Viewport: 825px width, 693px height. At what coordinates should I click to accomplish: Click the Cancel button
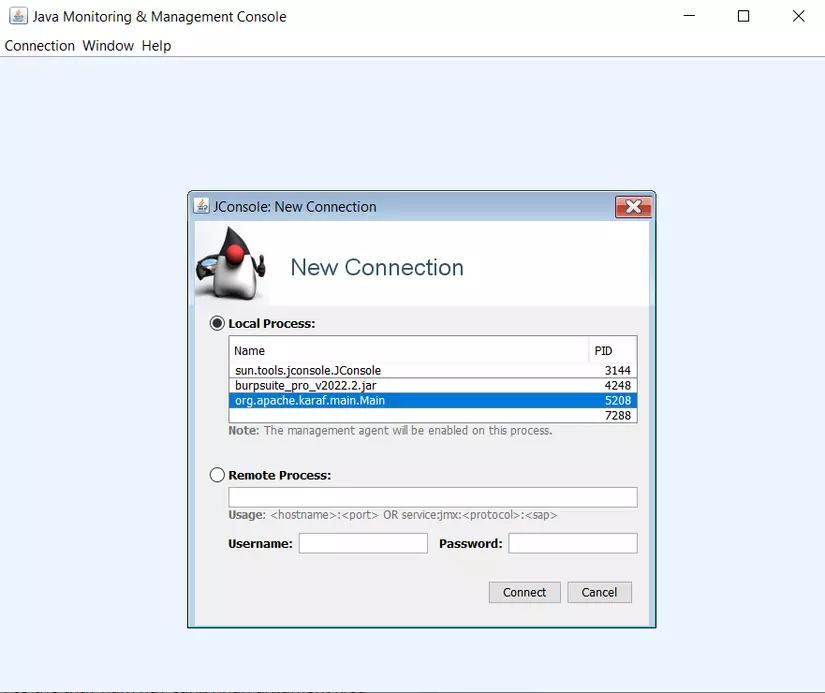599,592
